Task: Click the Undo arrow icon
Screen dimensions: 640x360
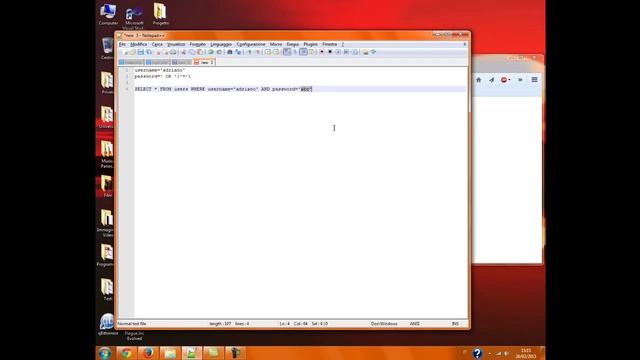Action: [211, 52]
